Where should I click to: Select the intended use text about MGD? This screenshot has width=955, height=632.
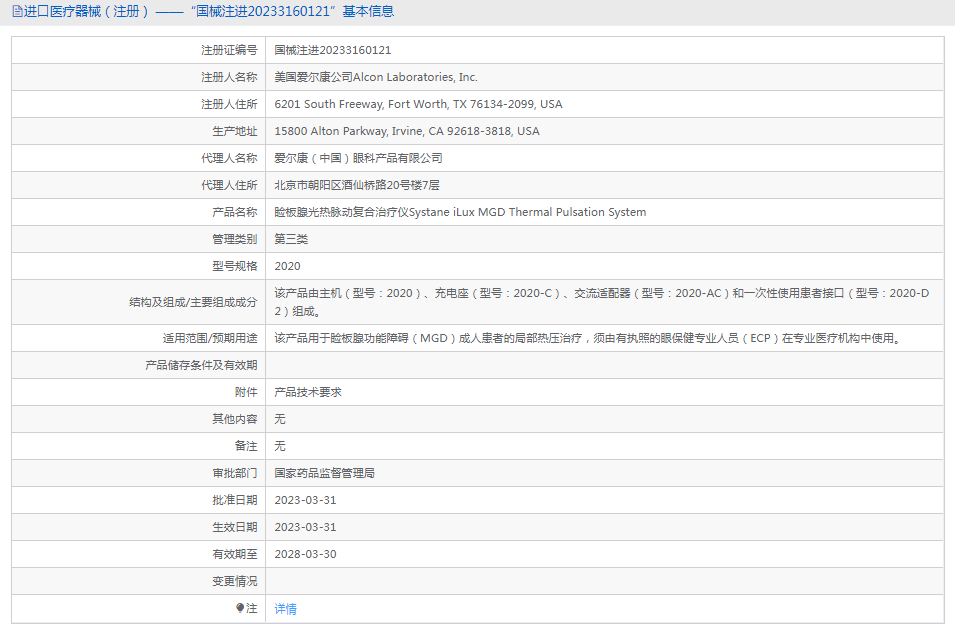click(x=588, y=338)
